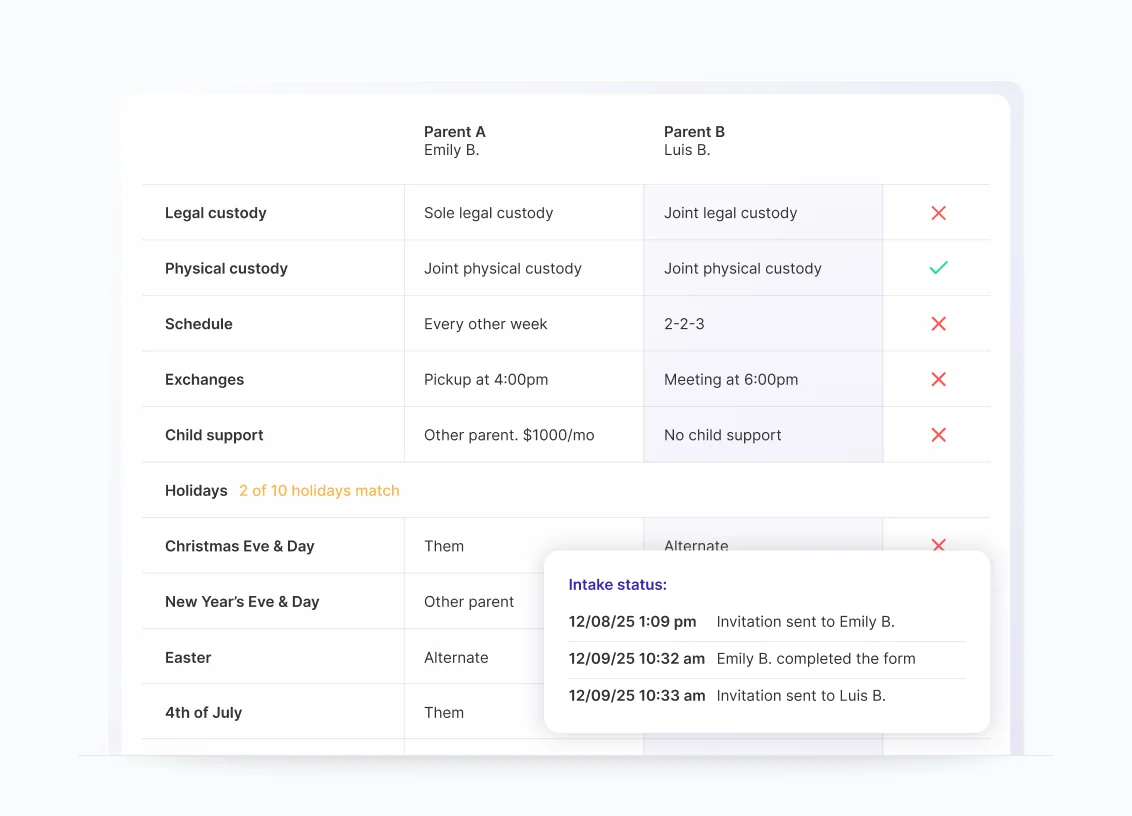This screenshot has width=1132, height=816.
Task: Select the match icon beside Joint physical custody
Action: click(x=937, y=267)
